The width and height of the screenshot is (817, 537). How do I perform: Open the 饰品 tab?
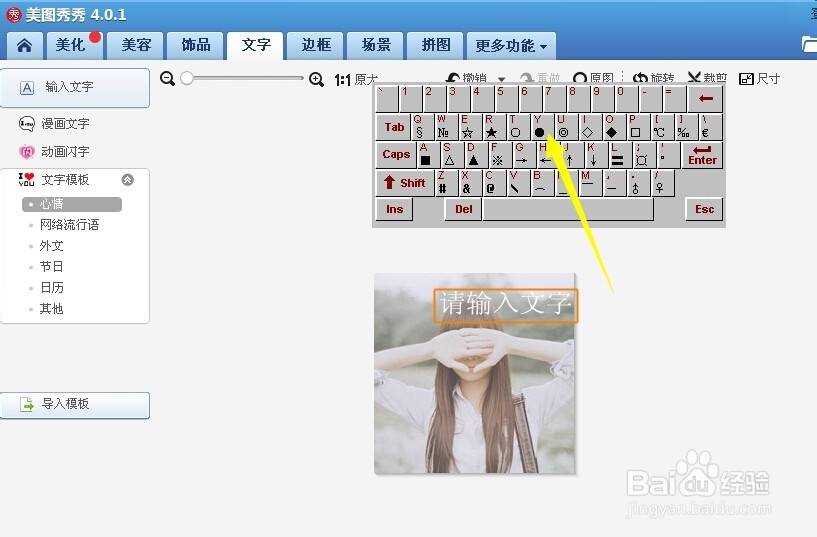point(195,45)
